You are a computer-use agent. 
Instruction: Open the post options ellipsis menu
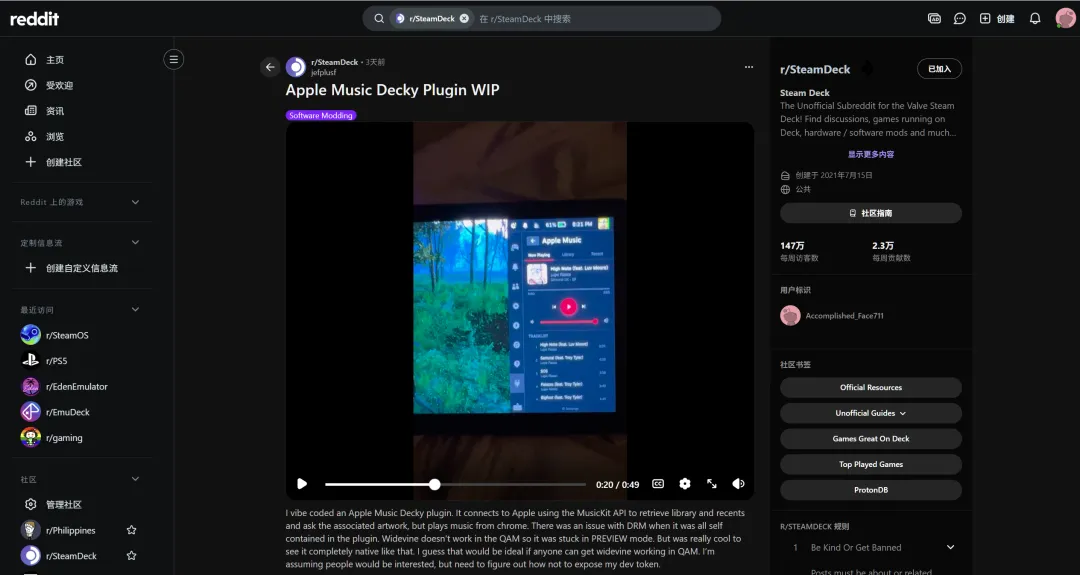(749, 67)
